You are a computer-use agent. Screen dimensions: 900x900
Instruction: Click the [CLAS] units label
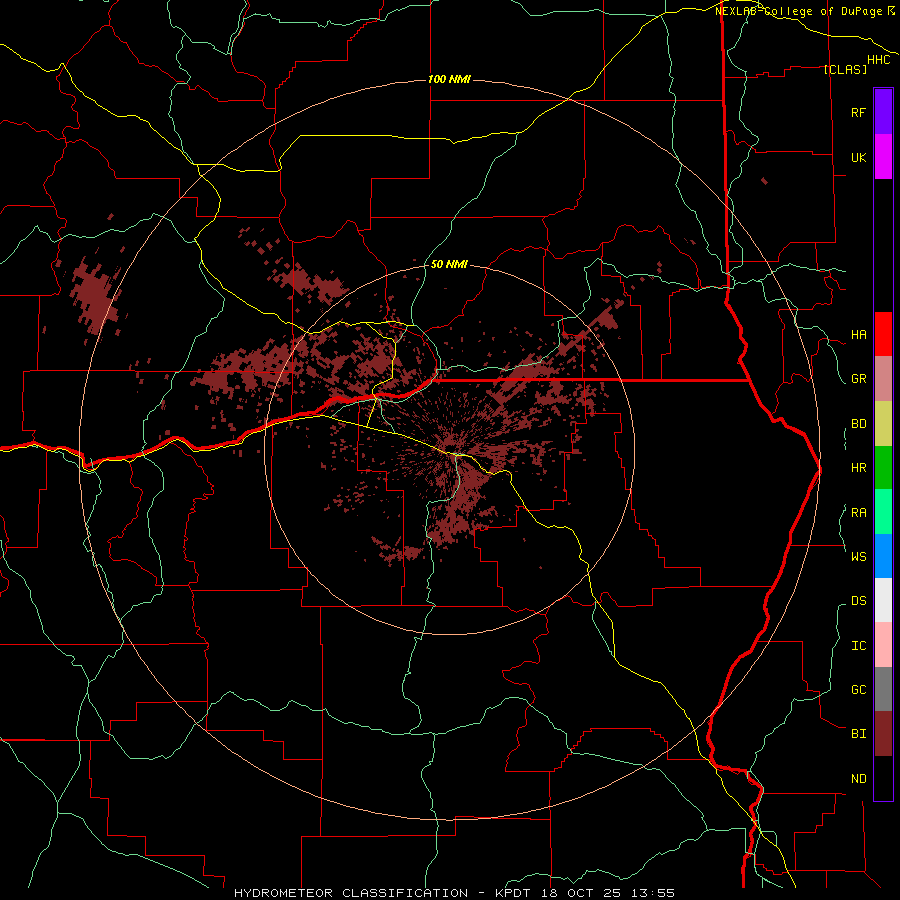[845, 69]
